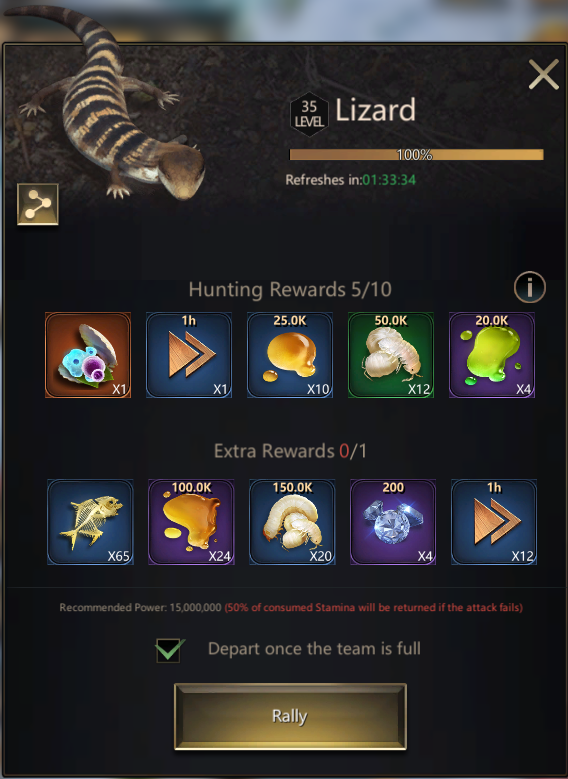Tap the 150.0K larvae X20 extra reward
The height and width of the screenshot is (779, 568).
pos(292,522)
